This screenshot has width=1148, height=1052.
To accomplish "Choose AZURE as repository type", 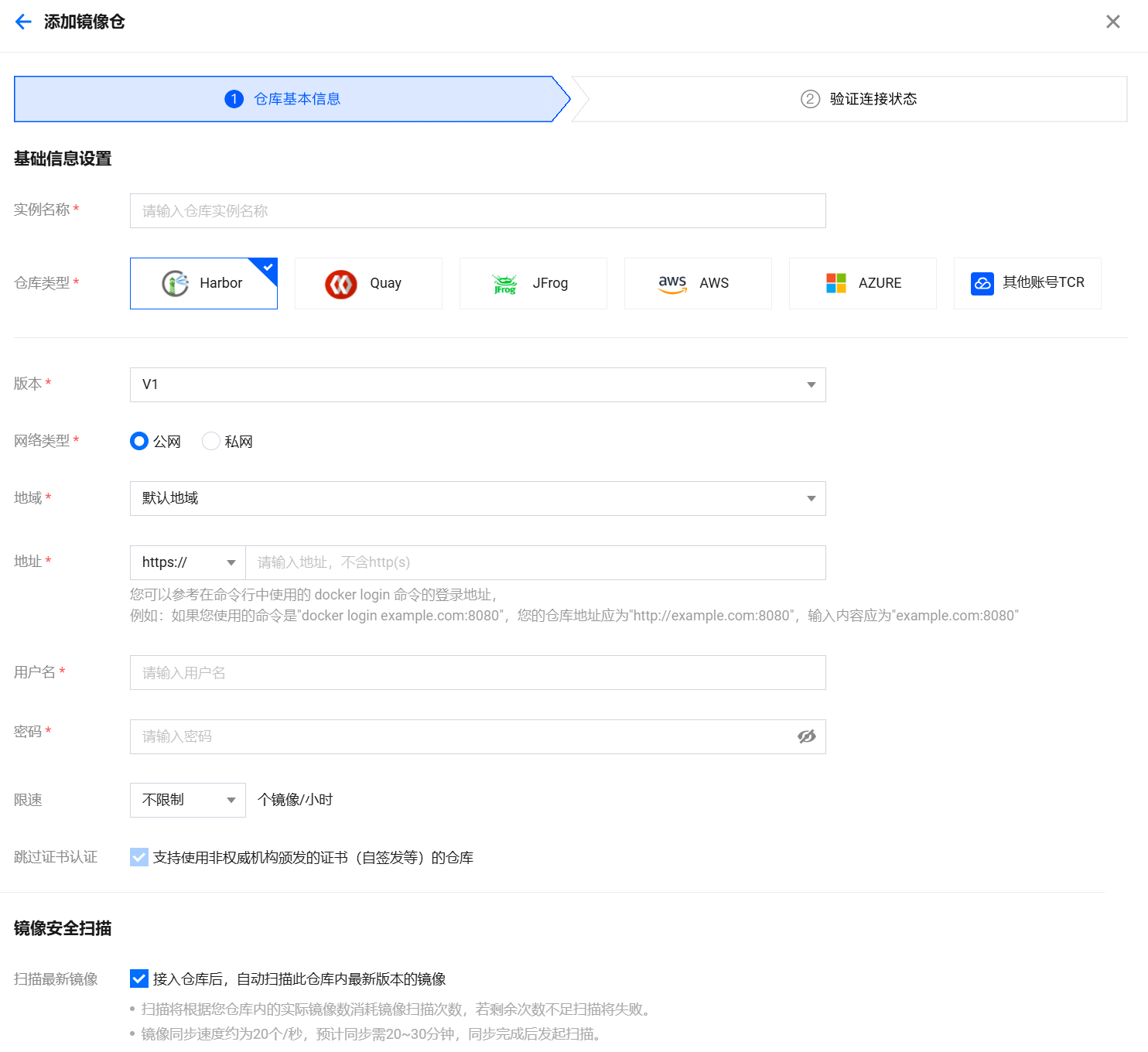I will [x=863, y=284].
